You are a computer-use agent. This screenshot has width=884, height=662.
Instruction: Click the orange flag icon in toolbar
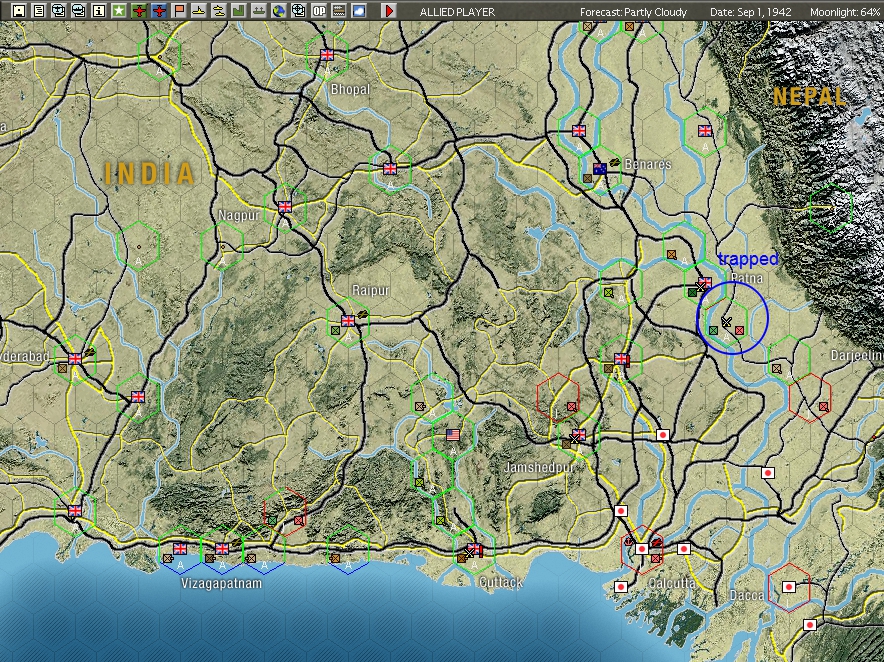coord(179,11)
